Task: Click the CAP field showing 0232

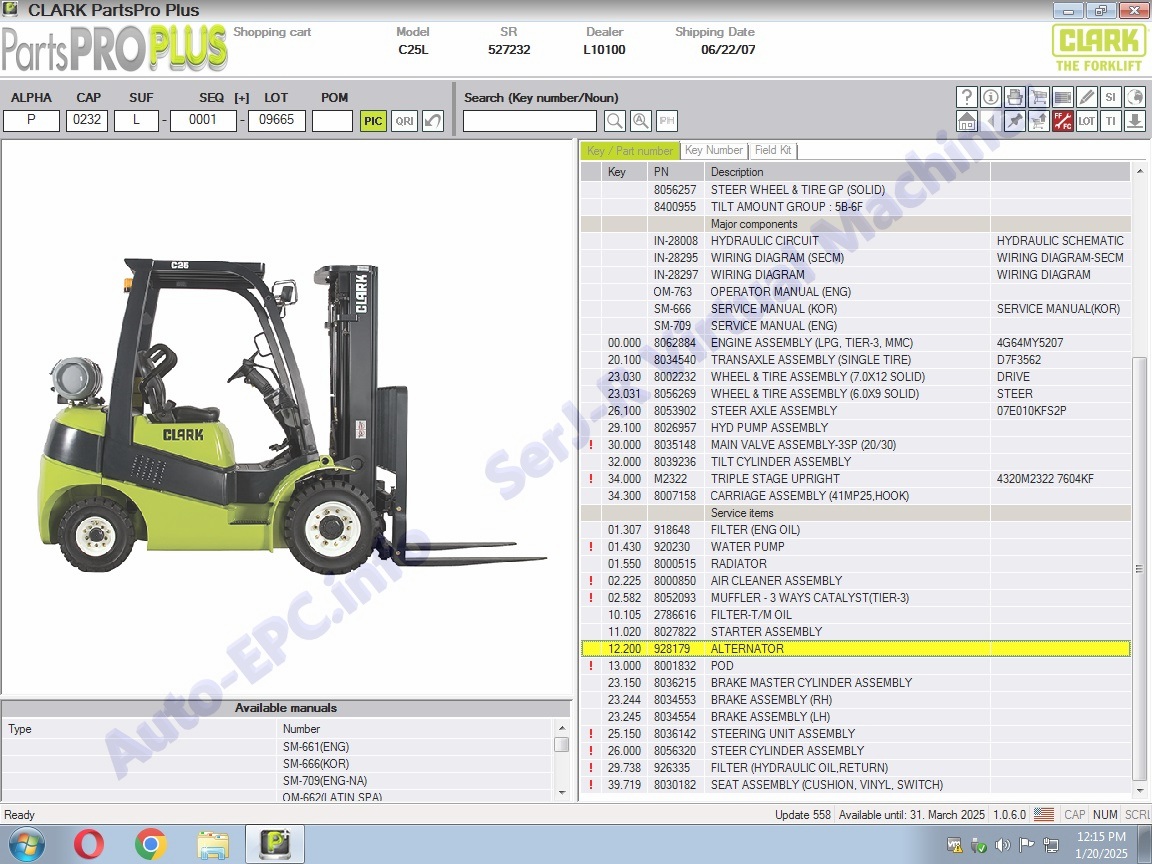Action: (87, 120)
